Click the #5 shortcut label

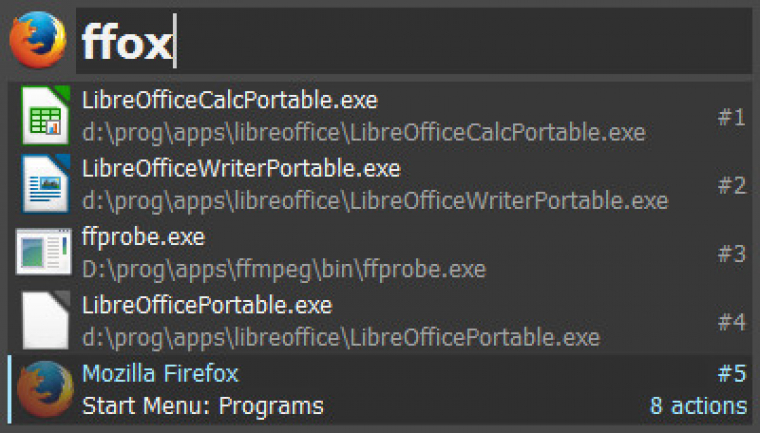[731, 373]
